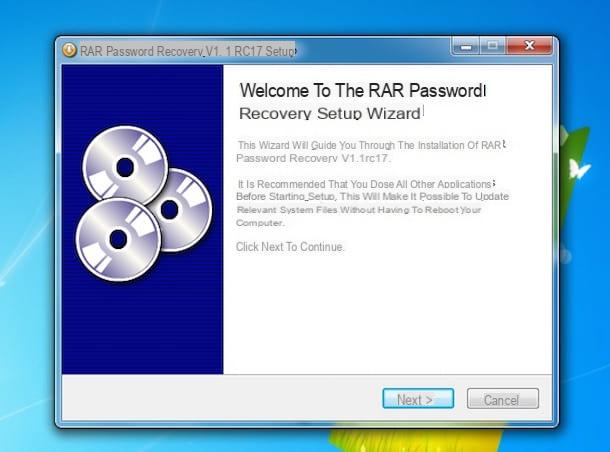Click the "Relevant System Files Without" line

pyautogui.click(x=359, y=210)
